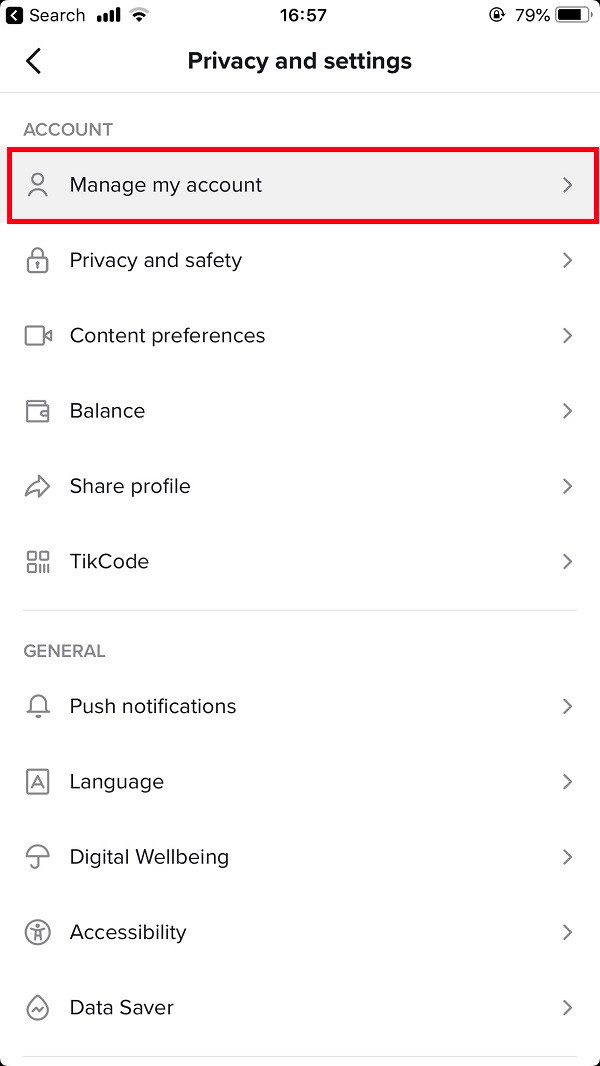Tap the back arrow icon

point(34,61)
